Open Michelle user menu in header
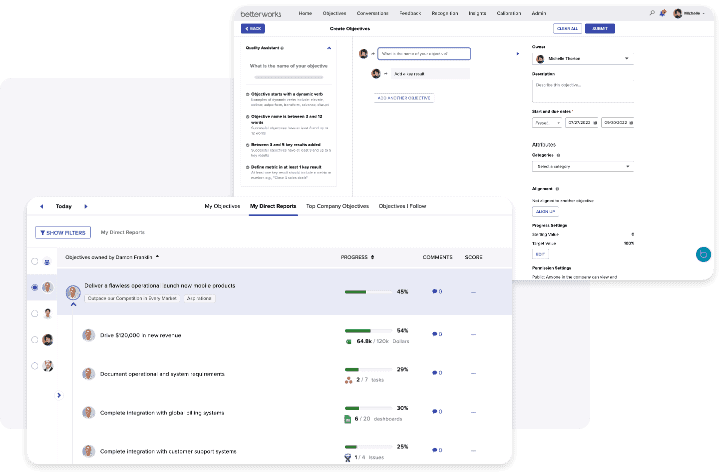This screenshot has height=476, width=723. click(x=690, y=13)
